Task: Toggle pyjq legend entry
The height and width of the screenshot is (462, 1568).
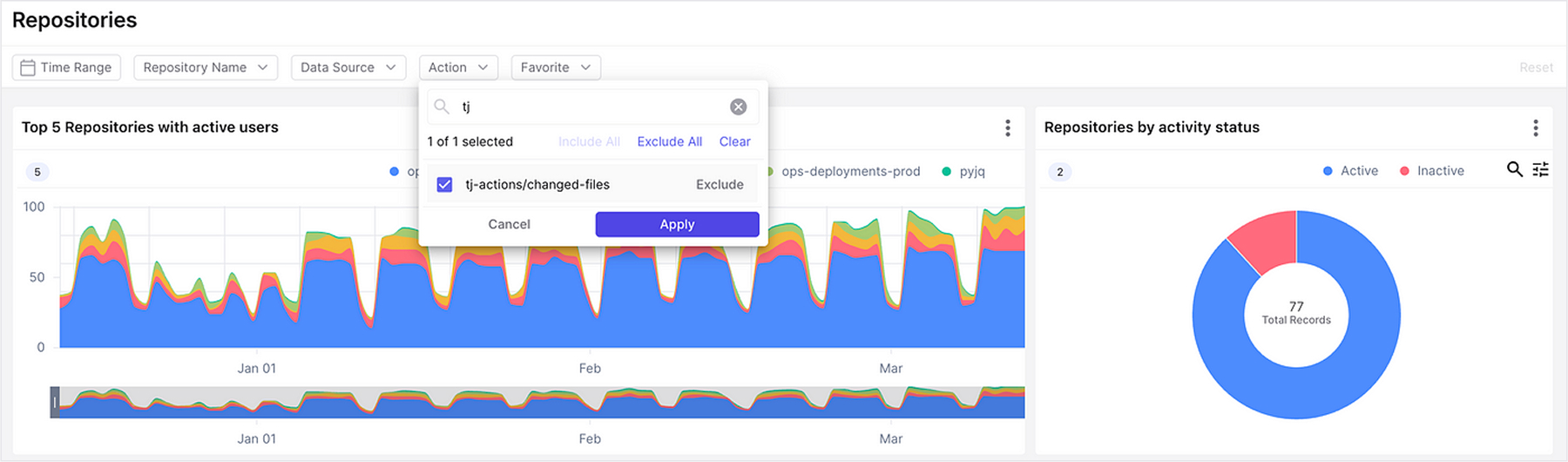Action: [x=963, y=171]
